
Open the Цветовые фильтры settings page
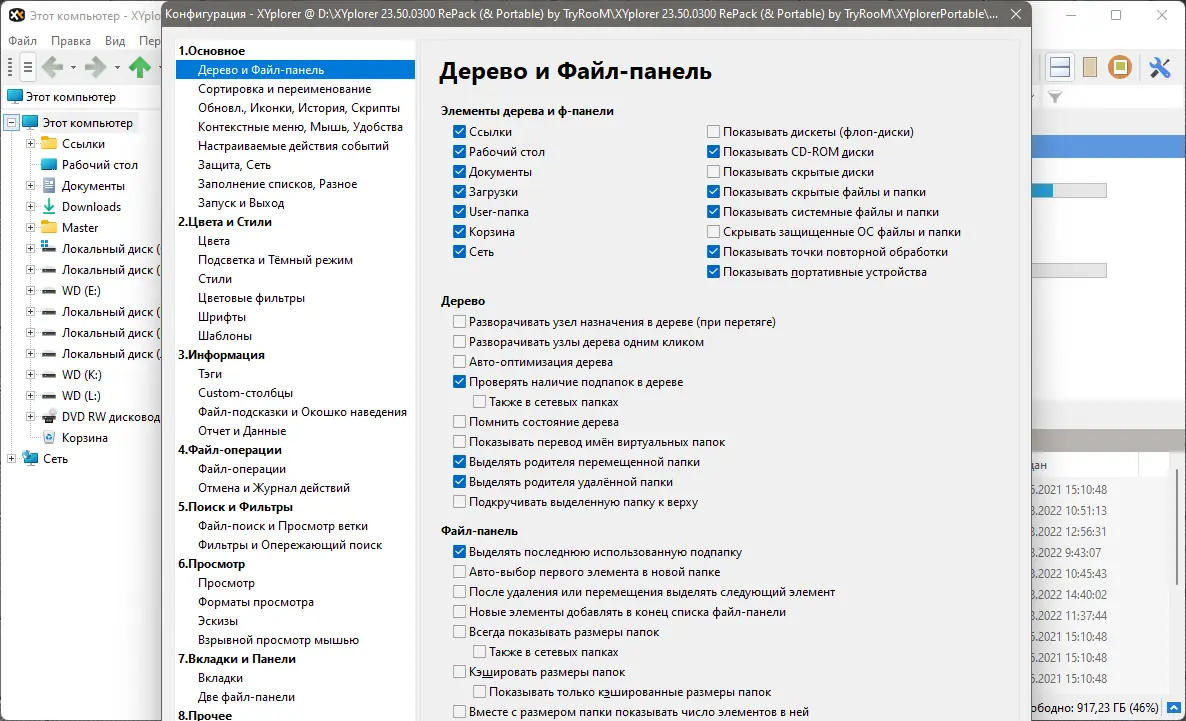click(x=251, y=297)
